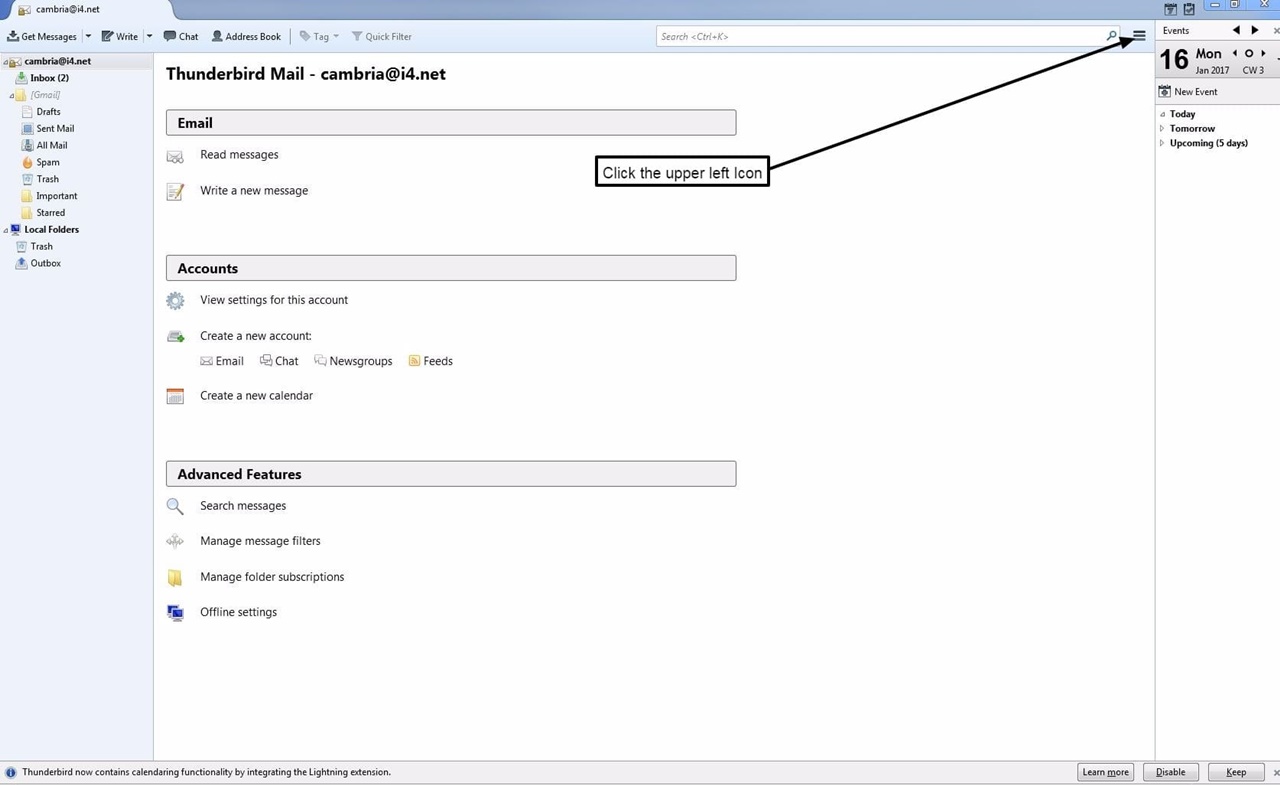Step back one day beside Mon
1280x785 pixels.
[x=1235, y=54]
